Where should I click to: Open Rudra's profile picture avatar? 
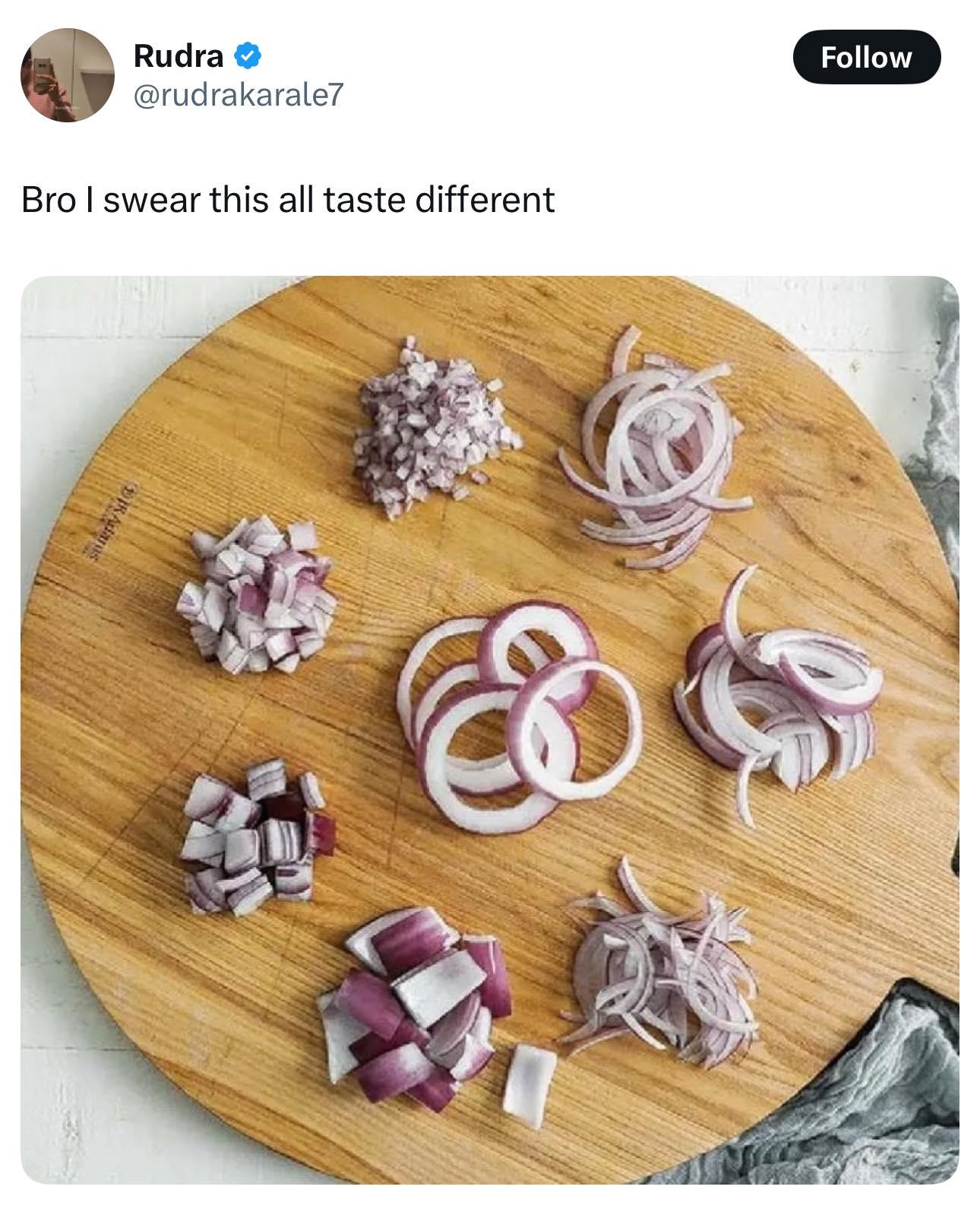(x=67, y=74)
